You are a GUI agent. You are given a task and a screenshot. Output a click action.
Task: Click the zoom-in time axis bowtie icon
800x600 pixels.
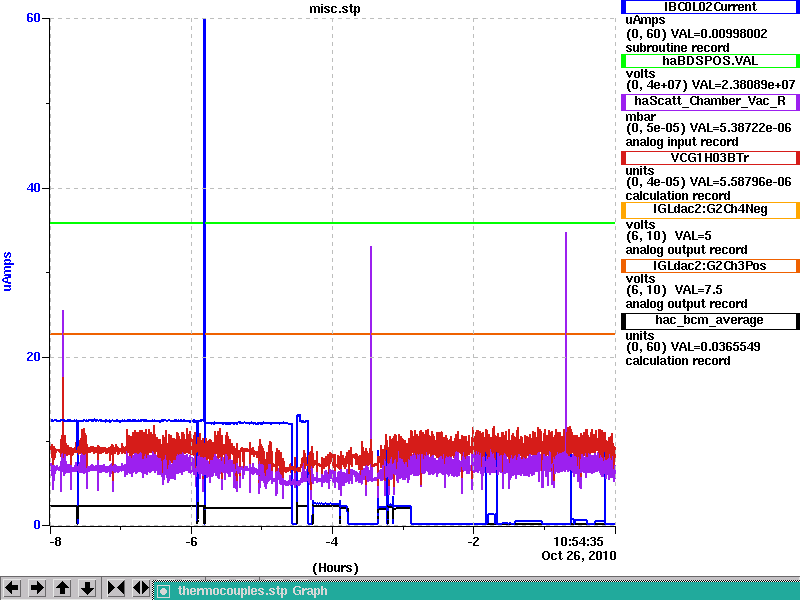click(x=116, y=588)
